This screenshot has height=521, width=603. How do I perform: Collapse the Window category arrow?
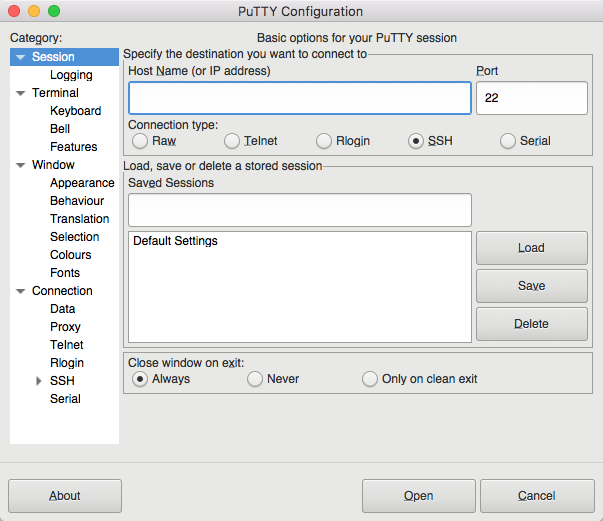tap(20, 165)
